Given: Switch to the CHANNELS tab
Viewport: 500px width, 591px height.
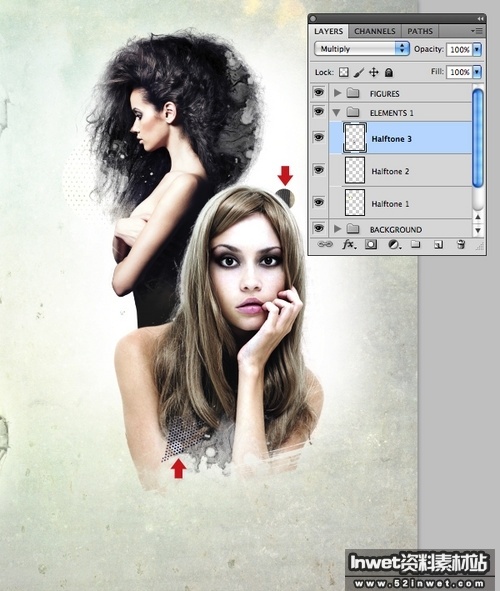Looking at the screenshot, I should tap(375, 31).
